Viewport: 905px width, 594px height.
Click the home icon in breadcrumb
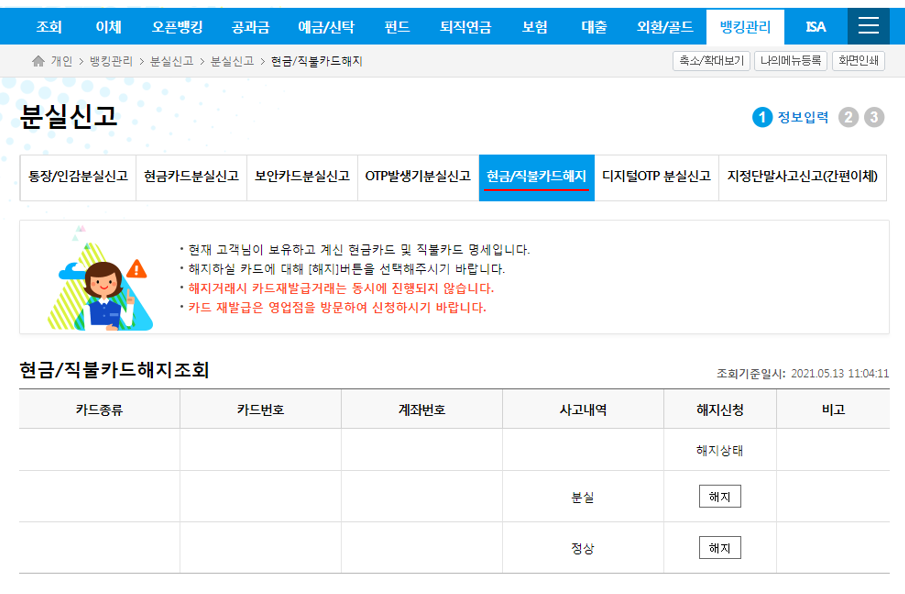pos(38,61)
